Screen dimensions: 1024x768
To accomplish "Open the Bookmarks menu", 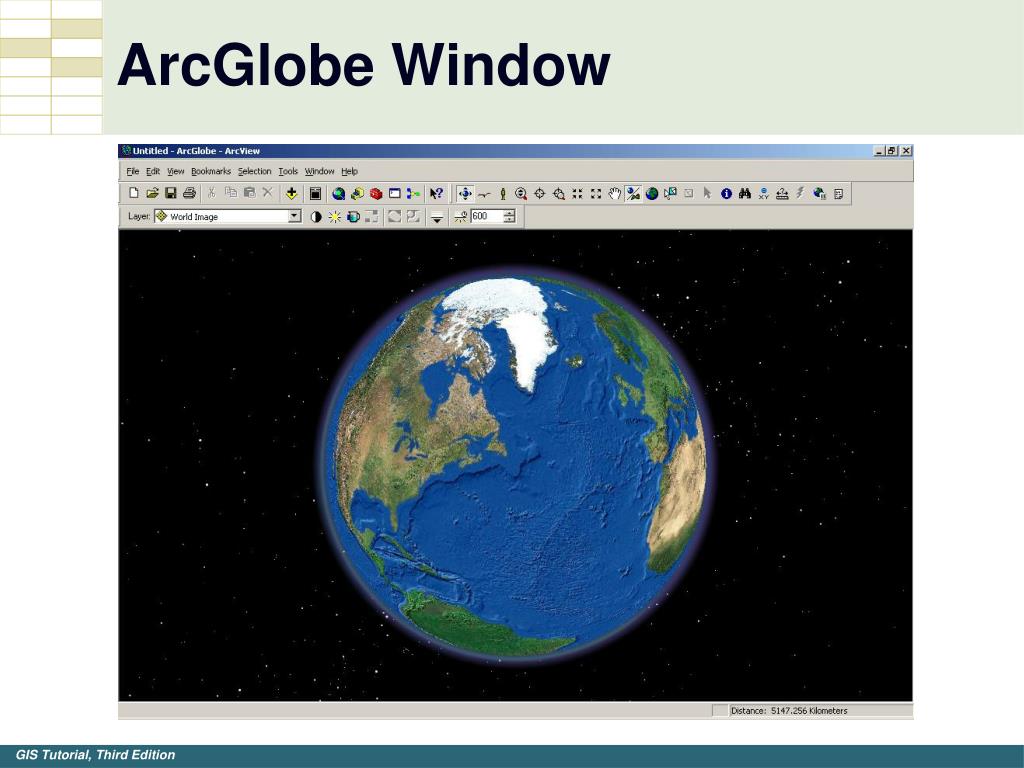I will click(211, 171).
